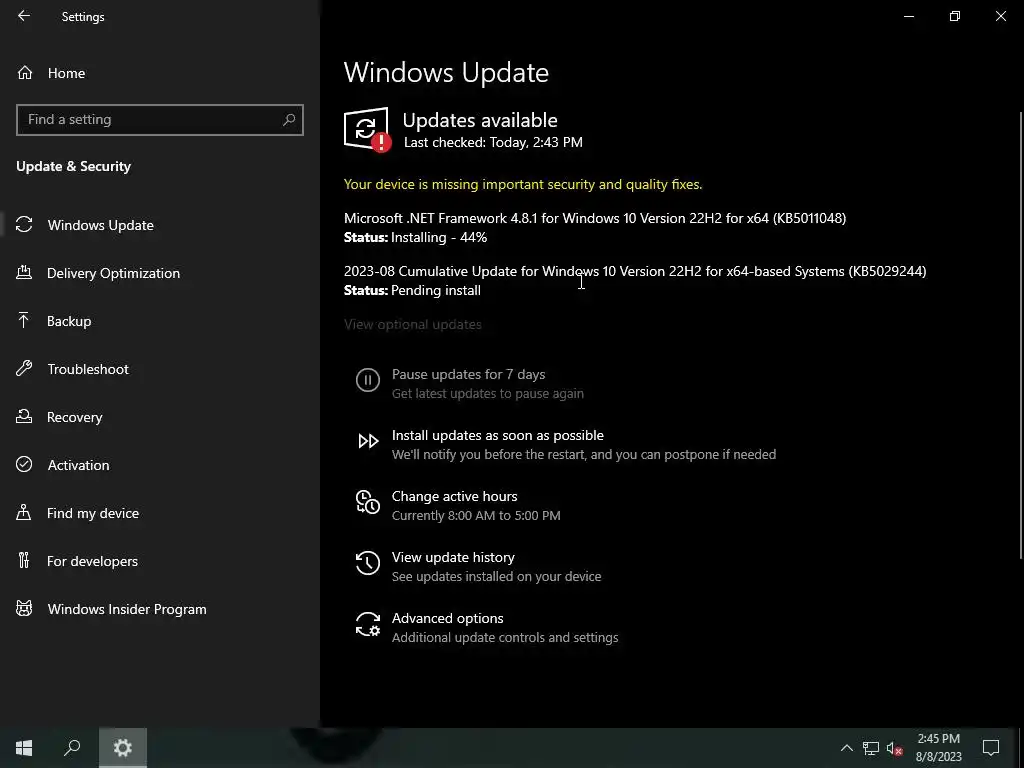The width and height of the screenshot is (1024, 768).
Task: Go back with the Settings back arrow
Action: point(24,16)
